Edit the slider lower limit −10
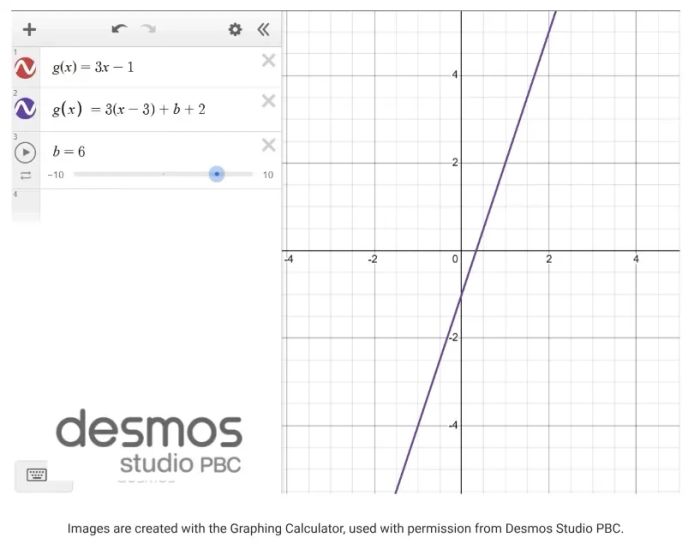The width and height of the screenshot is (700, 549). point(56,175)
